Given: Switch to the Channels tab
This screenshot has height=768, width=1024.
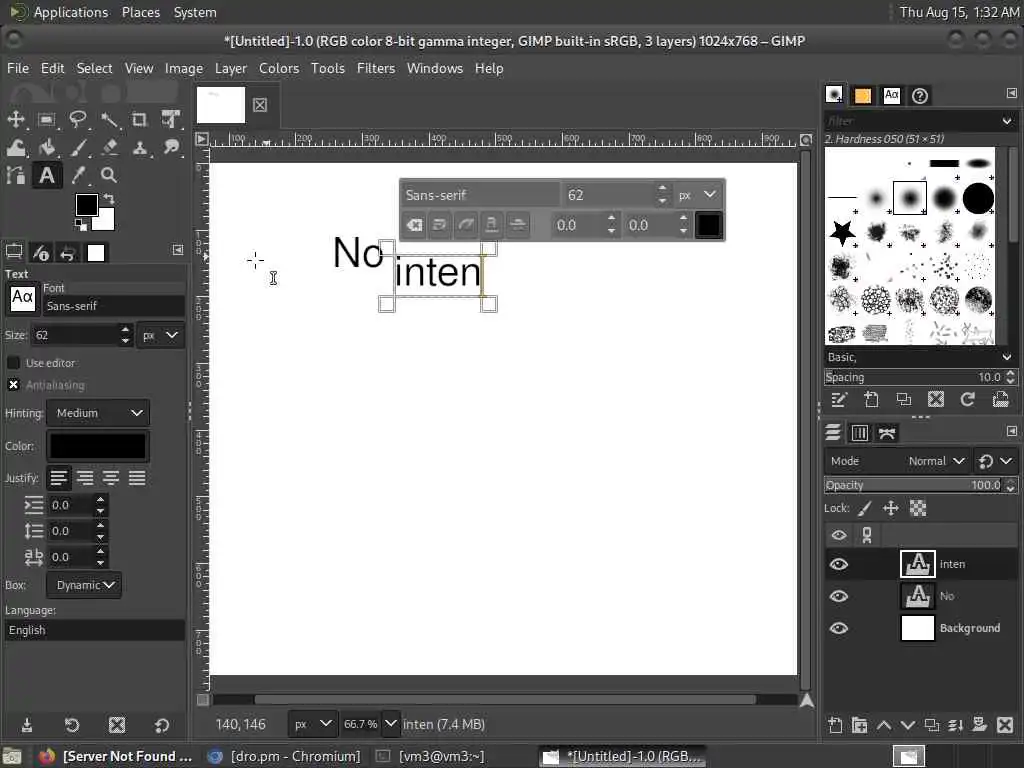Looking at the screenshot, I should coord(859,433).
